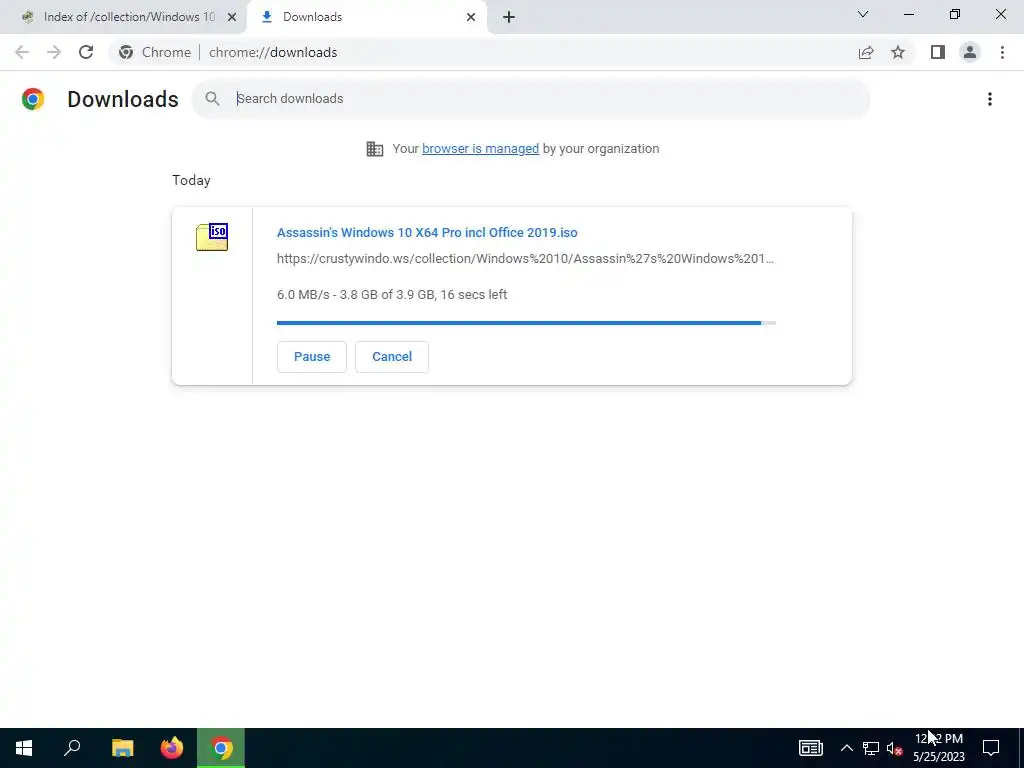
Task: Click the 'Today' date heading
Action: click(191, 180)
